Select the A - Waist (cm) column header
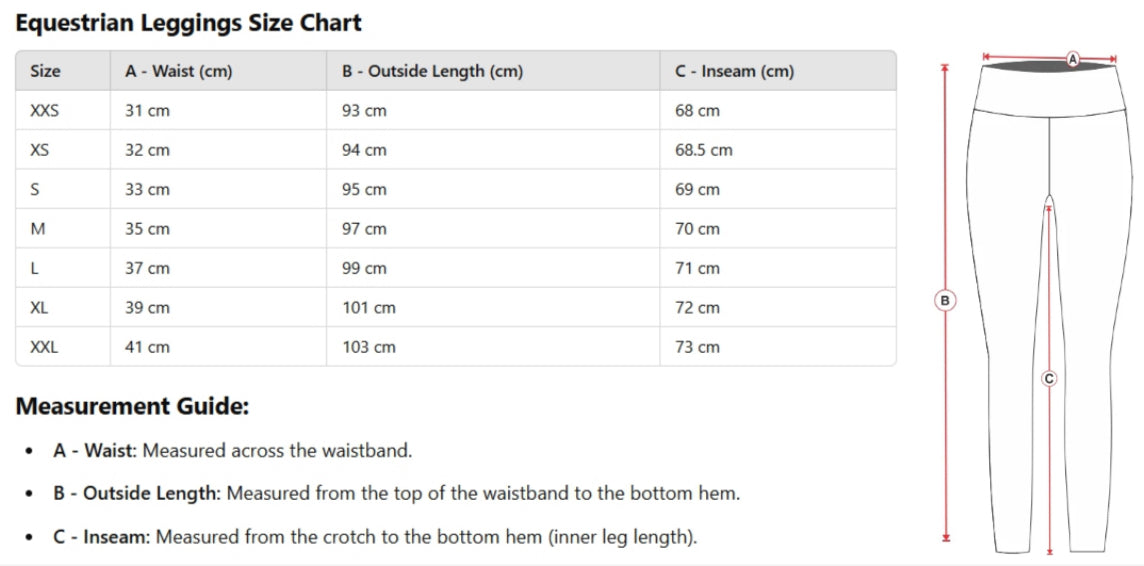1144x566 pixels. pyautogui.click(x=178, y=71)
